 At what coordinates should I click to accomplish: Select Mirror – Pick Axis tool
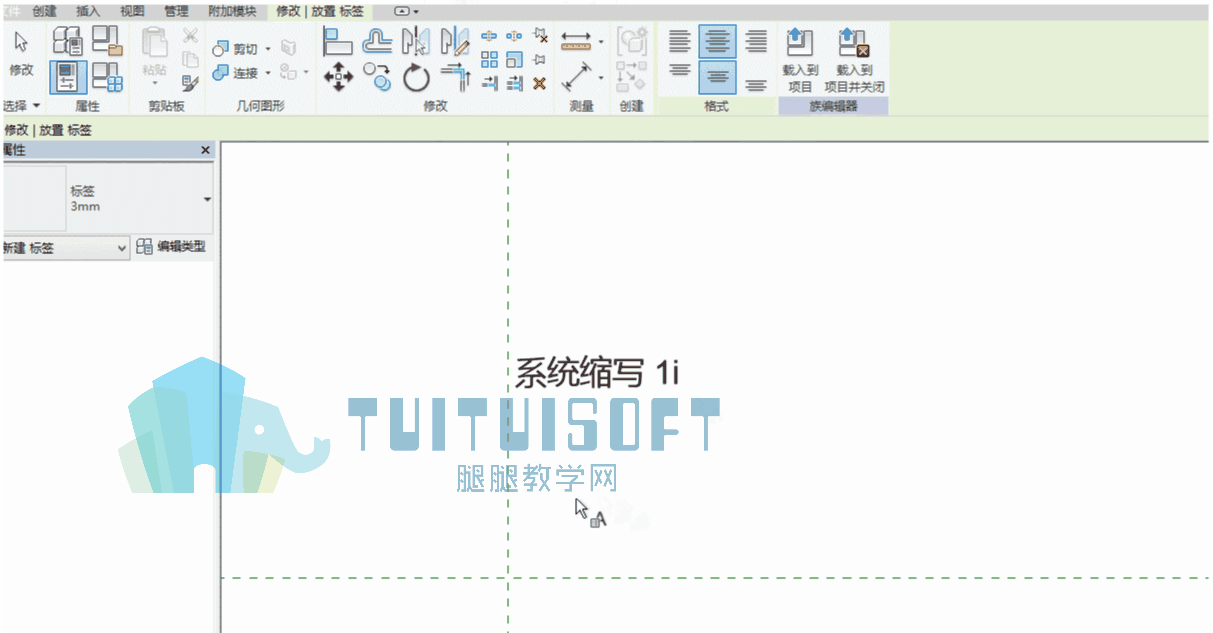point(416,42)
